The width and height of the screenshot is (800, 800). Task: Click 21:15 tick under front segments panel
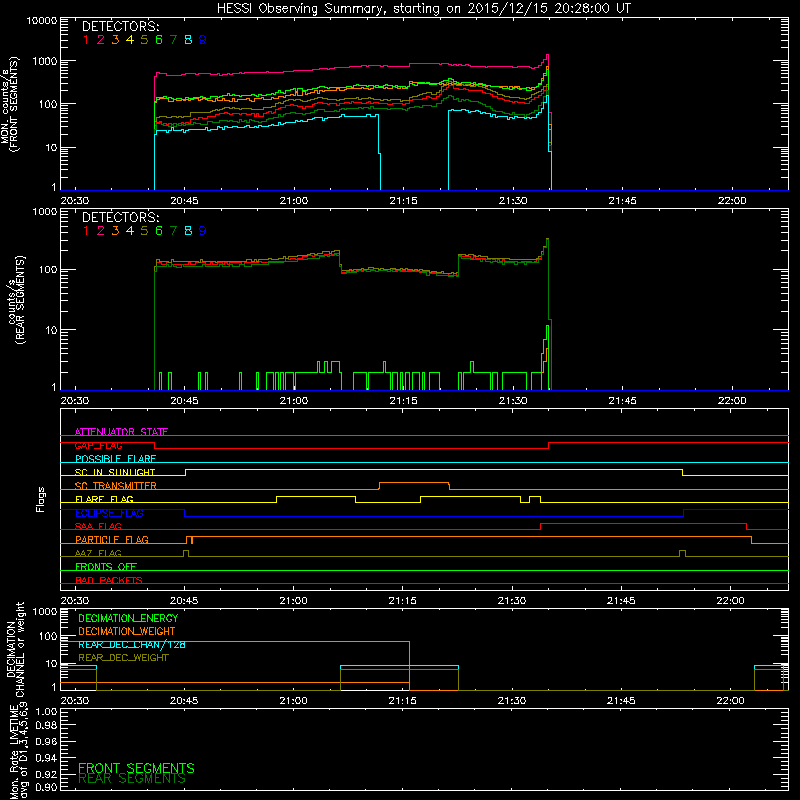click(x=403, y=201)
